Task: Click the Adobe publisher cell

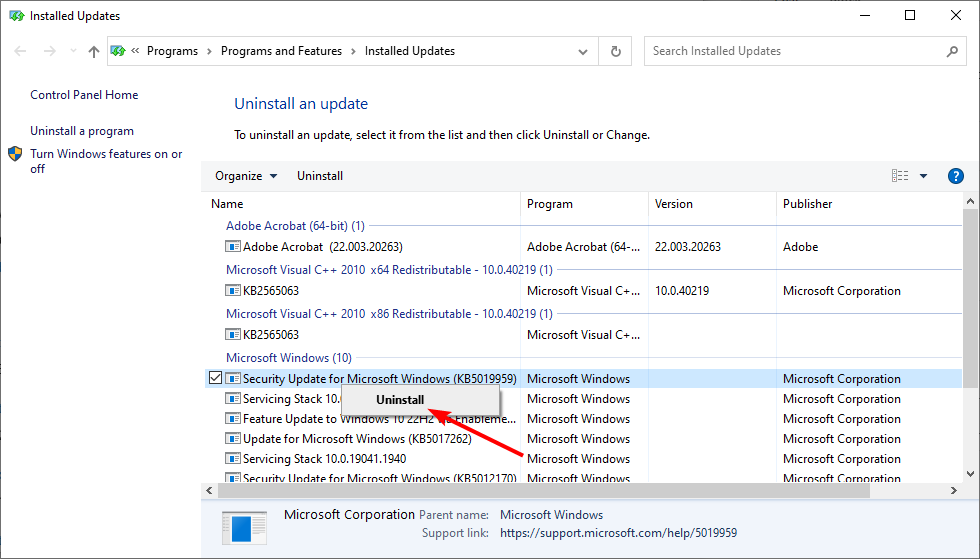Action: [801, 247]
